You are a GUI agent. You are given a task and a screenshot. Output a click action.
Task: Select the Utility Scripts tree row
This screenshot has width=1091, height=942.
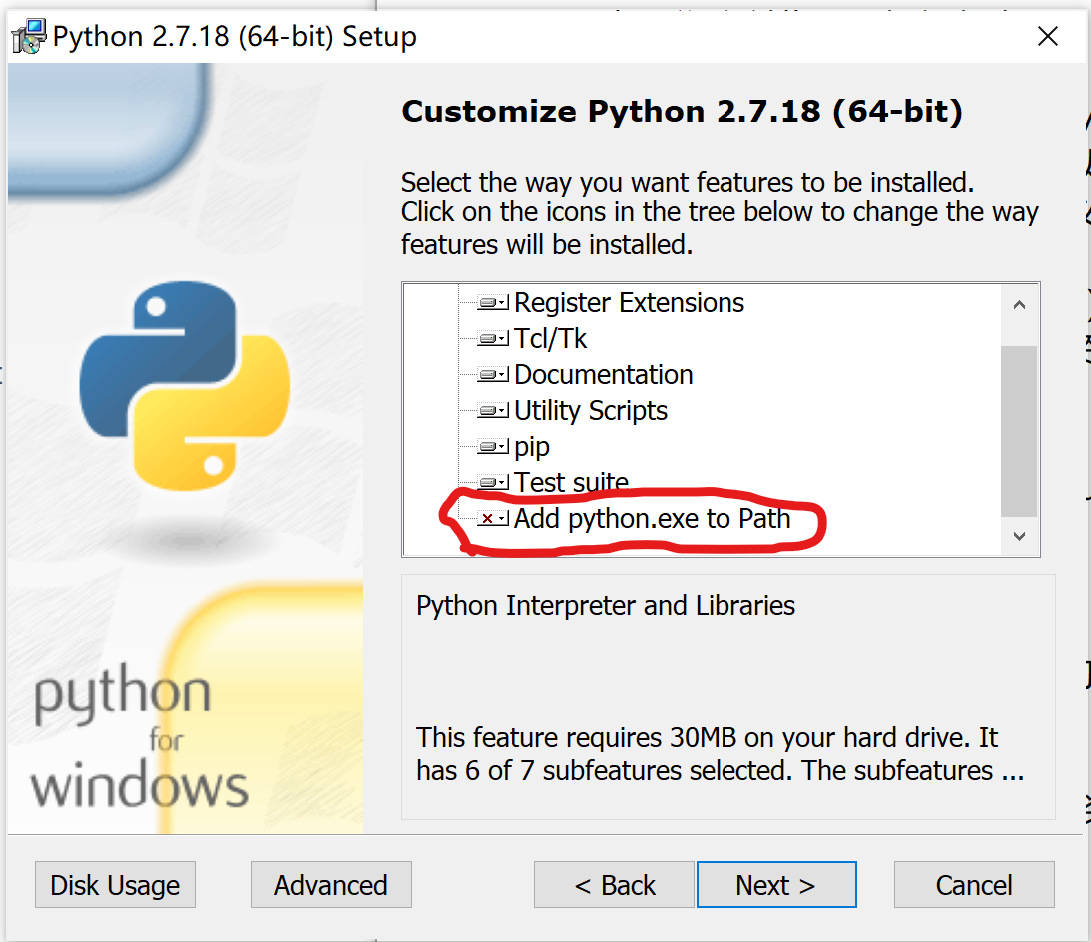click(x=591, y=410)
